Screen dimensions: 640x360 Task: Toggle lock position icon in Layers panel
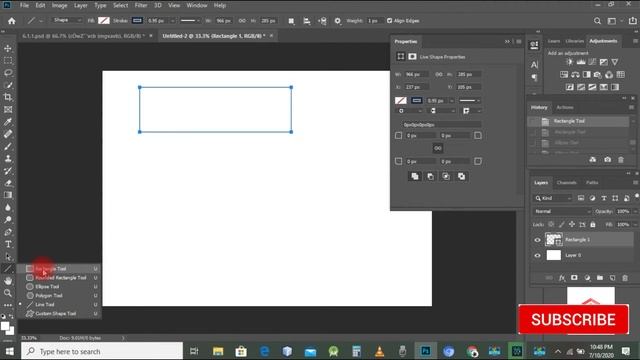pyautogui.click(x=572, y=224)
